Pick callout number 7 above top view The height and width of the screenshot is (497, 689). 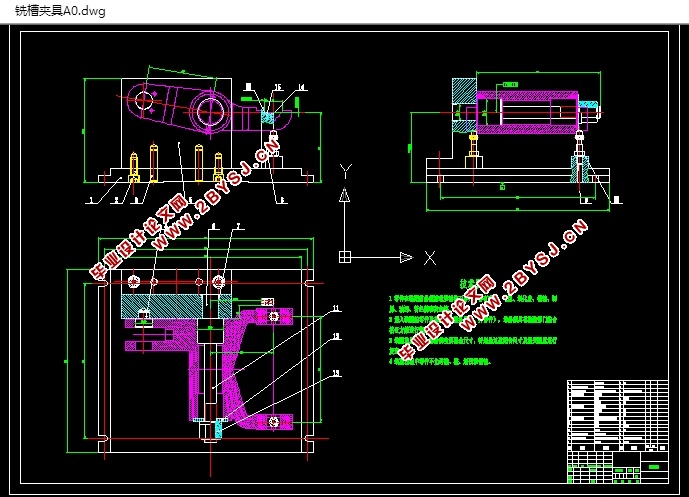[x=239, y=226]
